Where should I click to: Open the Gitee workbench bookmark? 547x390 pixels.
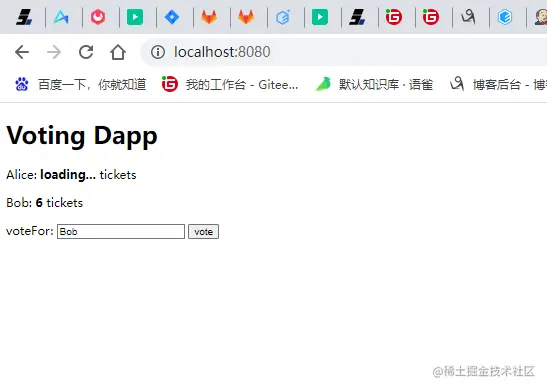click(x=230, y=84)
